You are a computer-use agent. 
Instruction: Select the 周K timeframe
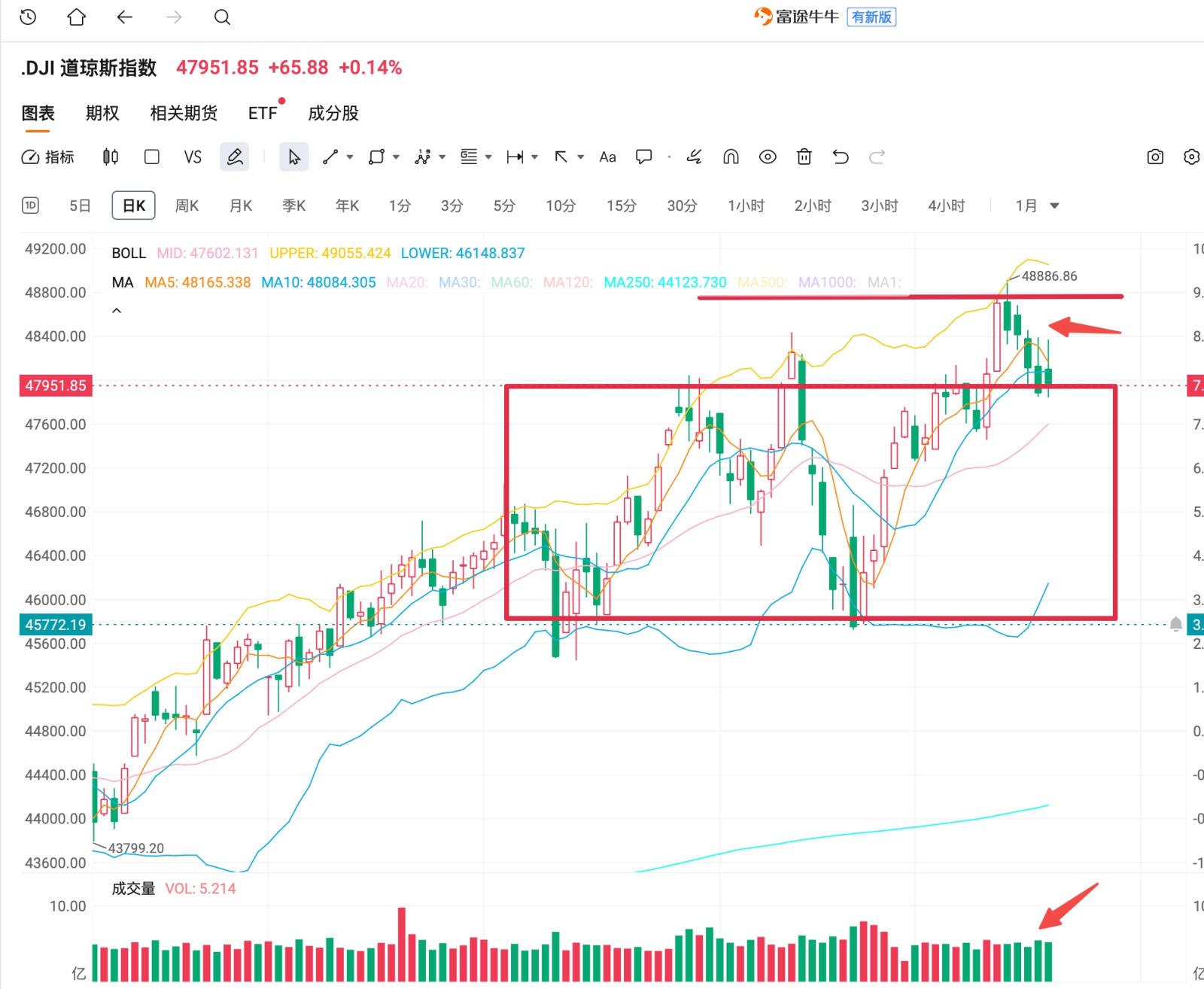pyautogui.click(x=187, y=205)
